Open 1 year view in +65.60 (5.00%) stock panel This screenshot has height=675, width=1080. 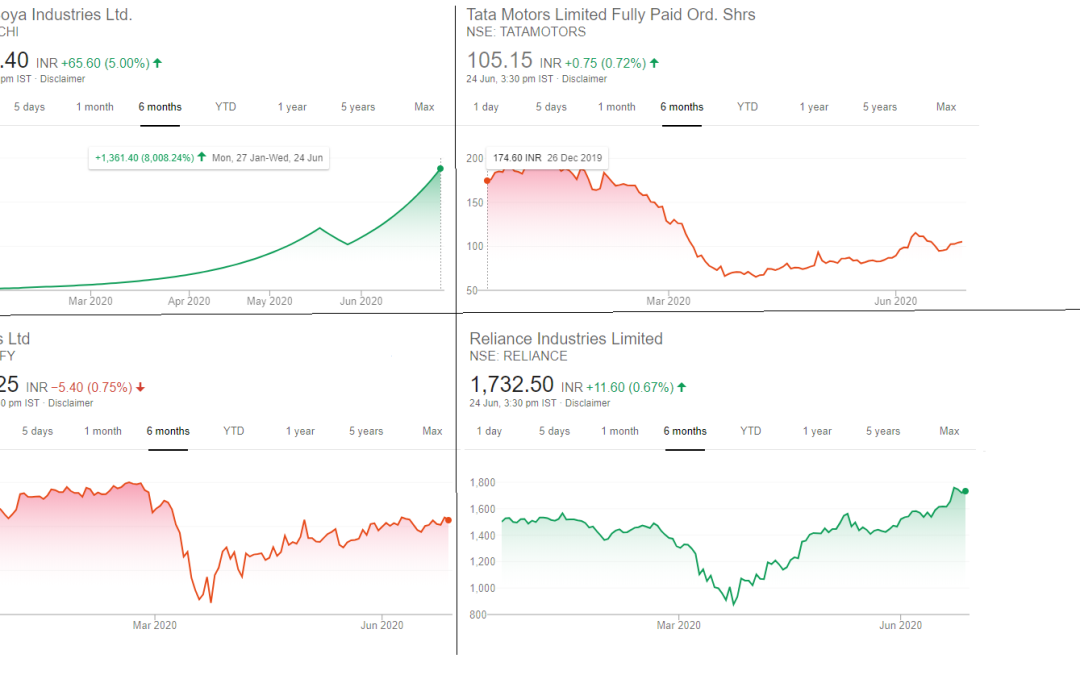[x=292, y=107]
